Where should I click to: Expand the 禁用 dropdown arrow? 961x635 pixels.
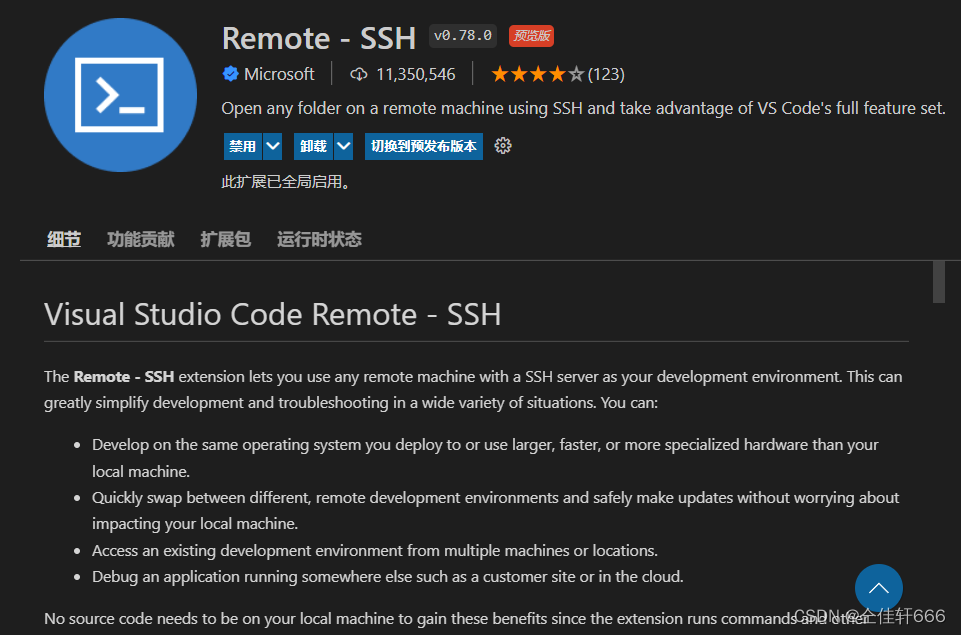tap(273, 146)
